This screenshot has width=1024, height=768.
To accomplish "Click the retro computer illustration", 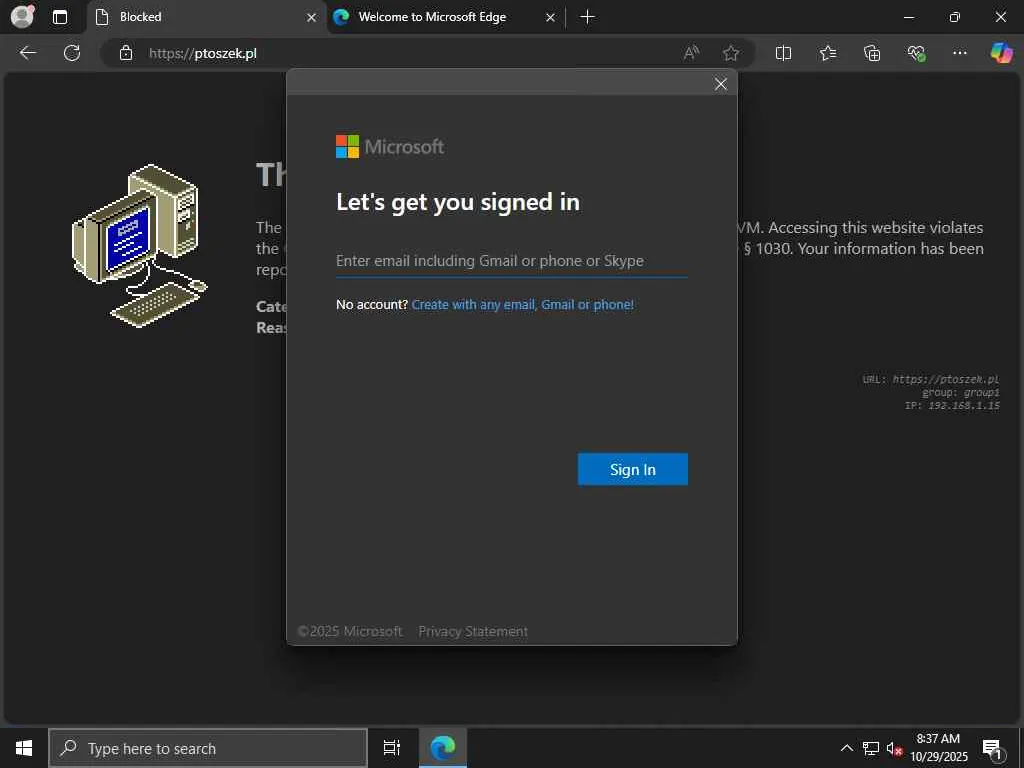I will click(x=139, y=246).
